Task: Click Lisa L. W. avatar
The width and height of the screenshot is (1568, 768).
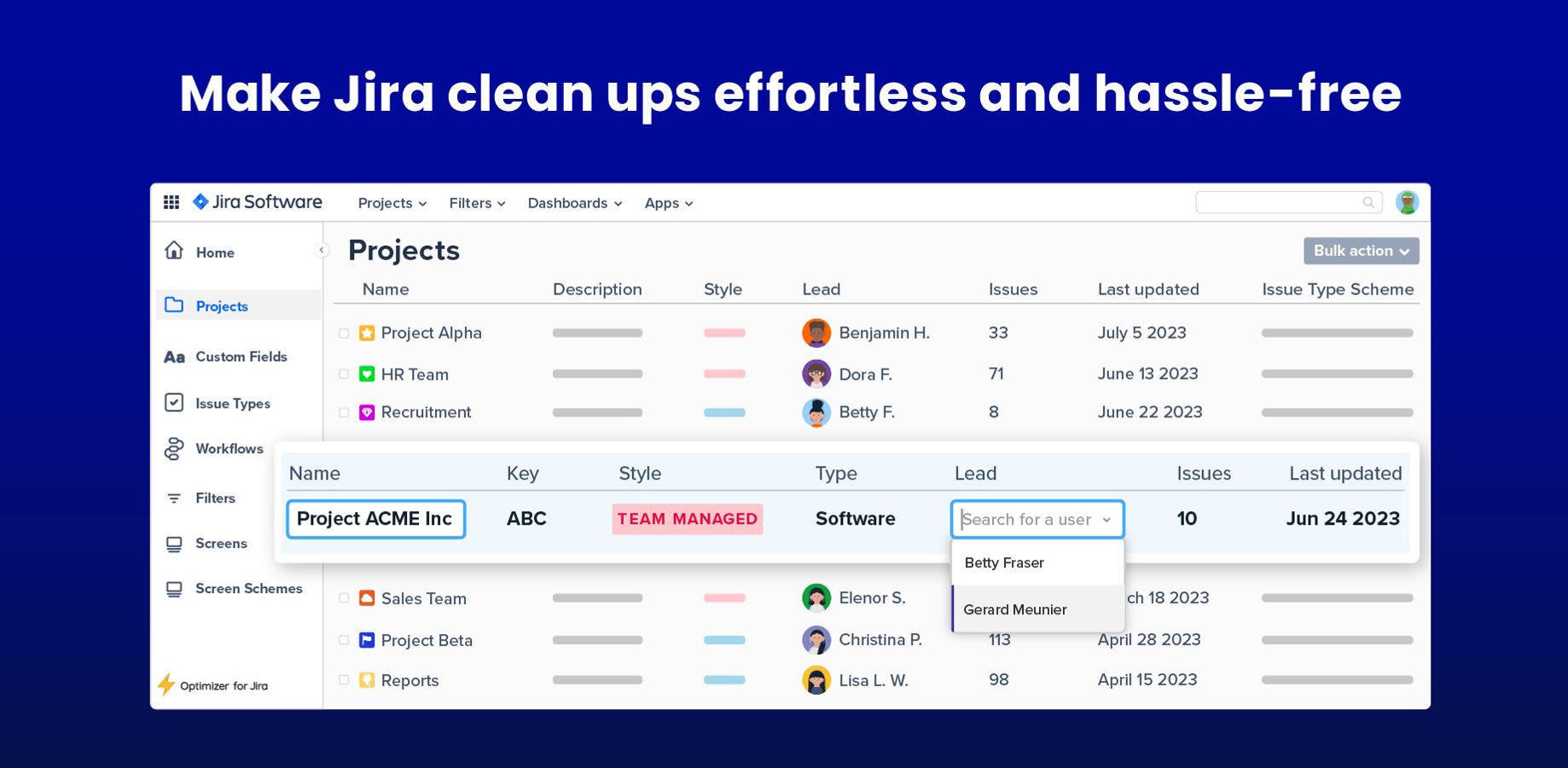Action: point(816,680)
